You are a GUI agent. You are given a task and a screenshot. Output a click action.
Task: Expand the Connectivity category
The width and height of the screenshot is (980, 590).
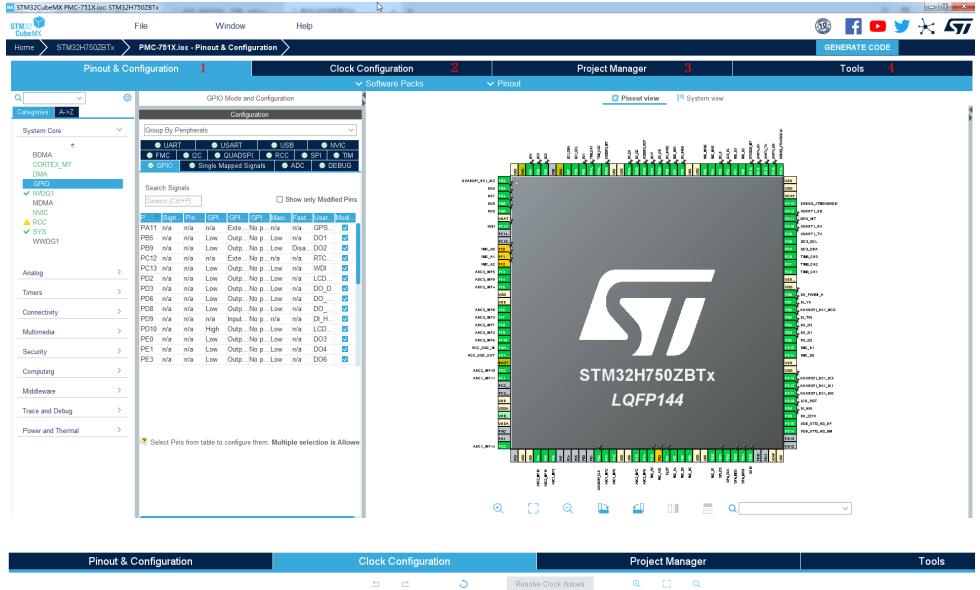coord(42,312)
